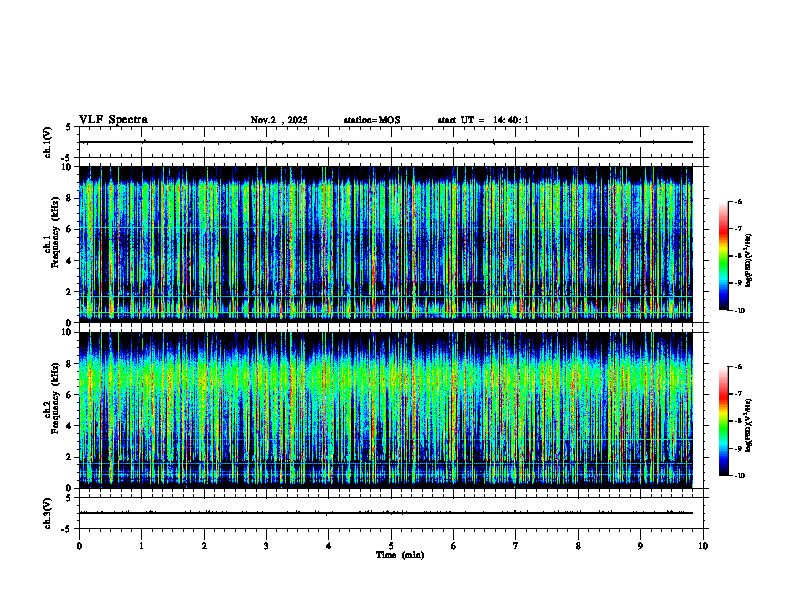Click the "station=MOS" header label
This screenshot has height=612, width=792.
click(372, 120)
